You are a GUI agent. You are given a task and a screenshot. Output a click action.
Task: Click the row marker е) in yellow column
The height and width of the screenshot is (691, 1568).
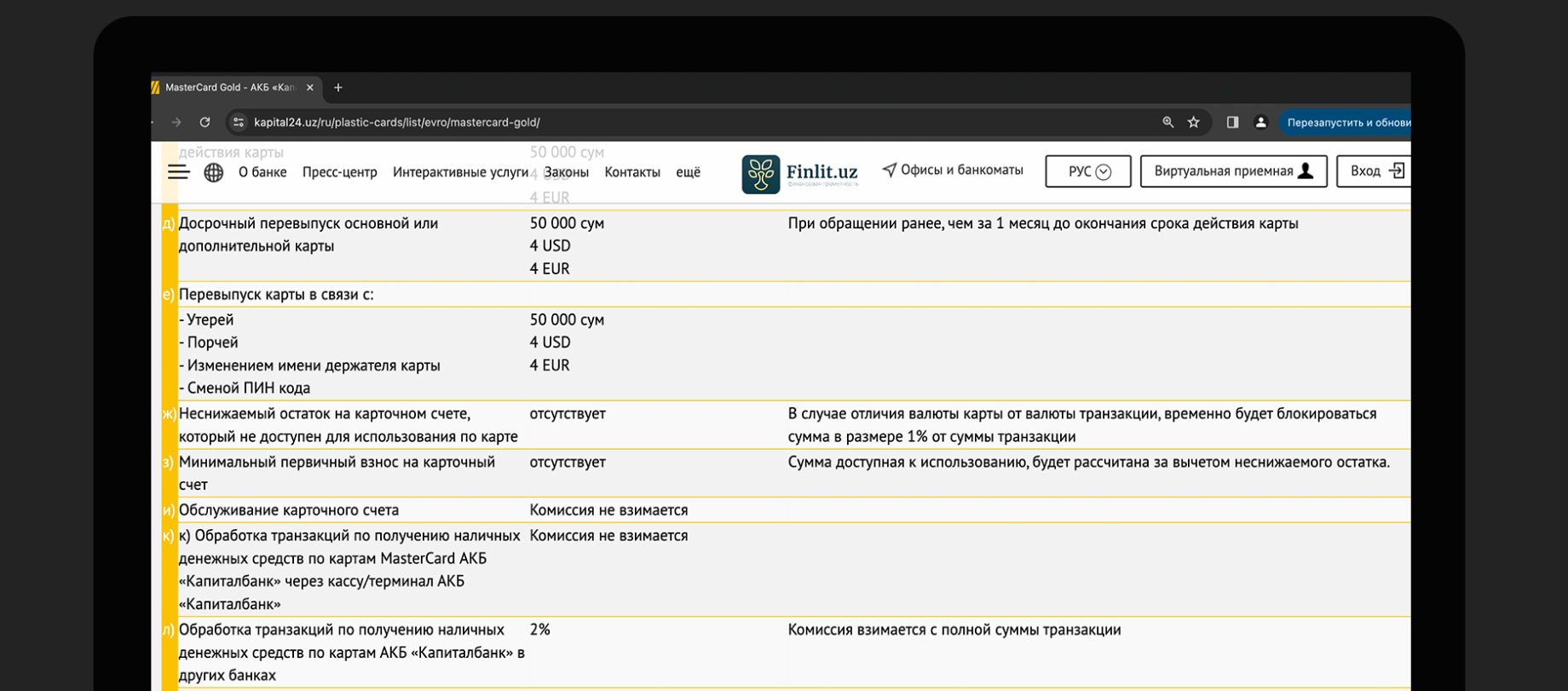pyautogui.click(x=169, y=295)
